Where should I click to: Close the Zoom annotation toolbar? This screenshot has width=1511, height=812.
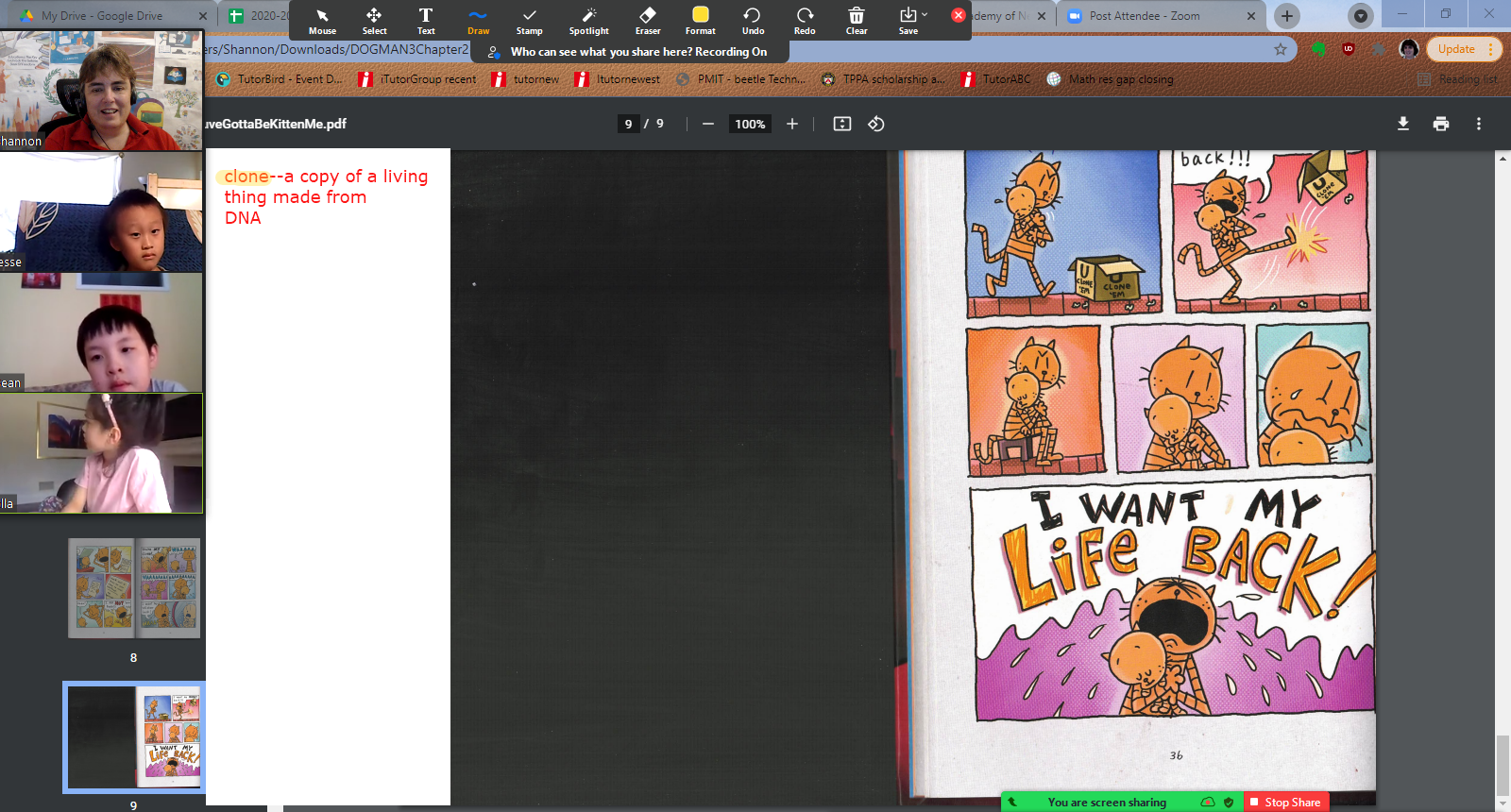click(959, 15)
